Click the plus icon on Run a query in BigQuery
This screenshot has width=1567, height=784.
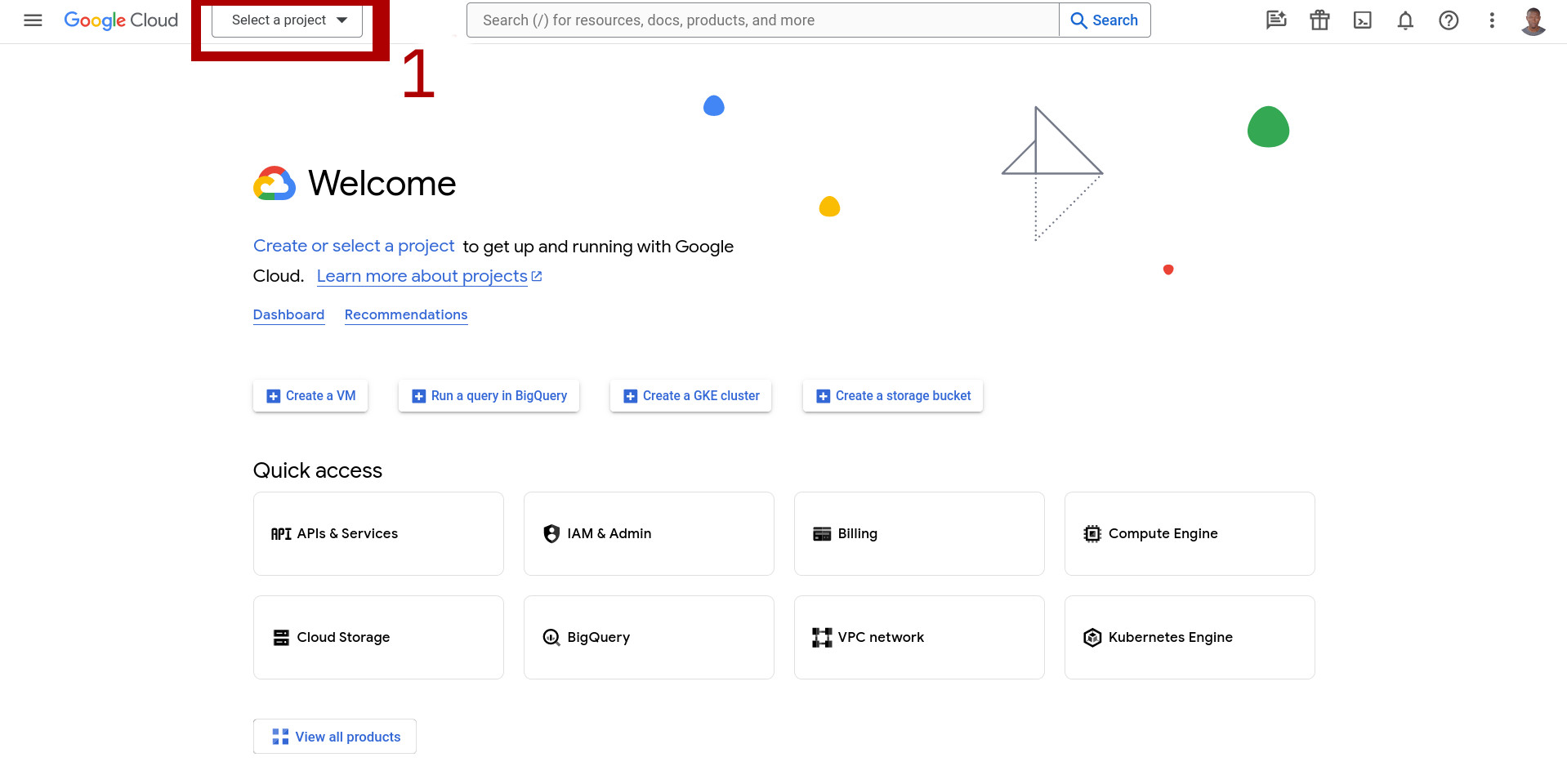[419, 396]
